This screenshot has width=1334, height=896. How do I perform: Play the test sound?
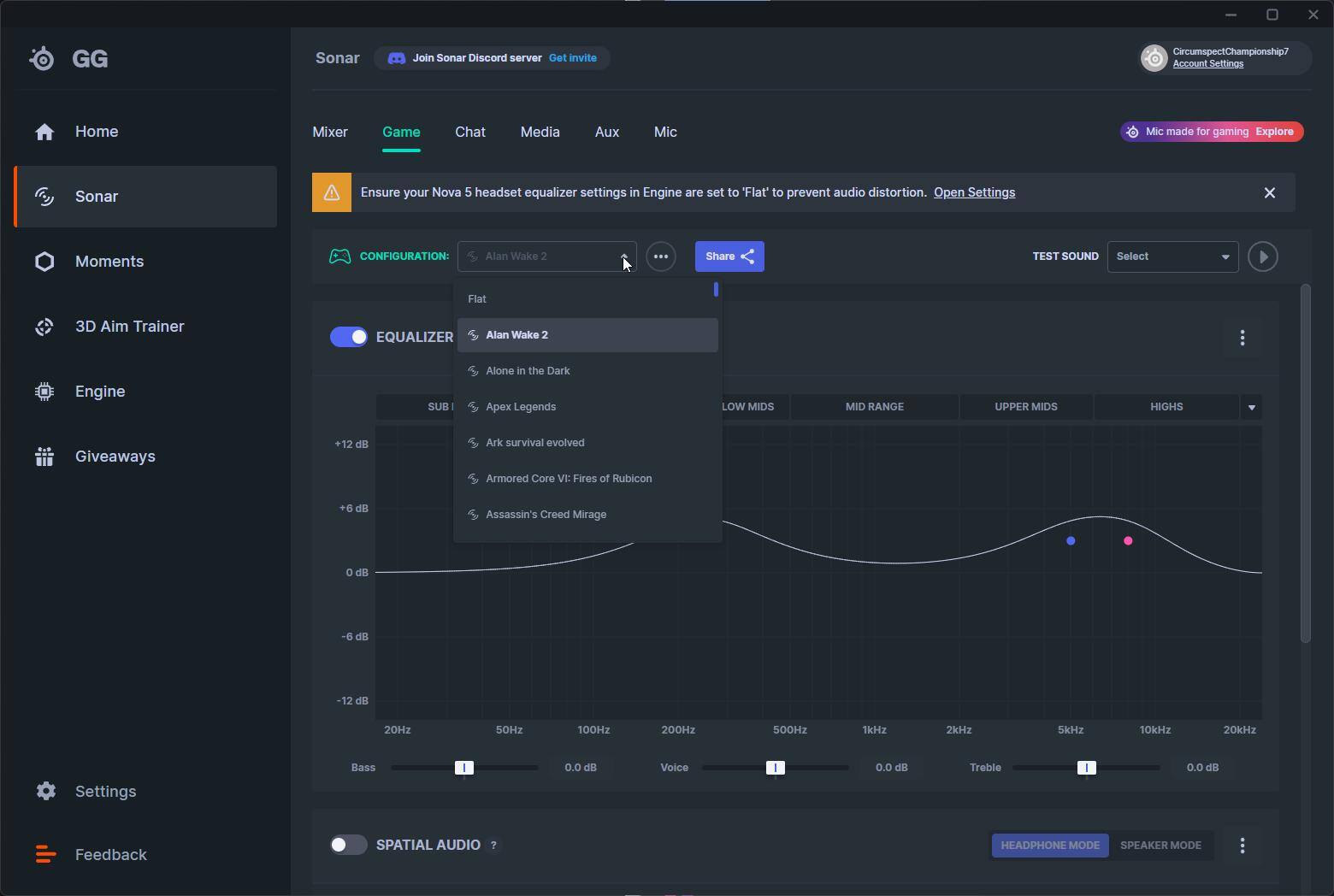[x=1262, y=256]
